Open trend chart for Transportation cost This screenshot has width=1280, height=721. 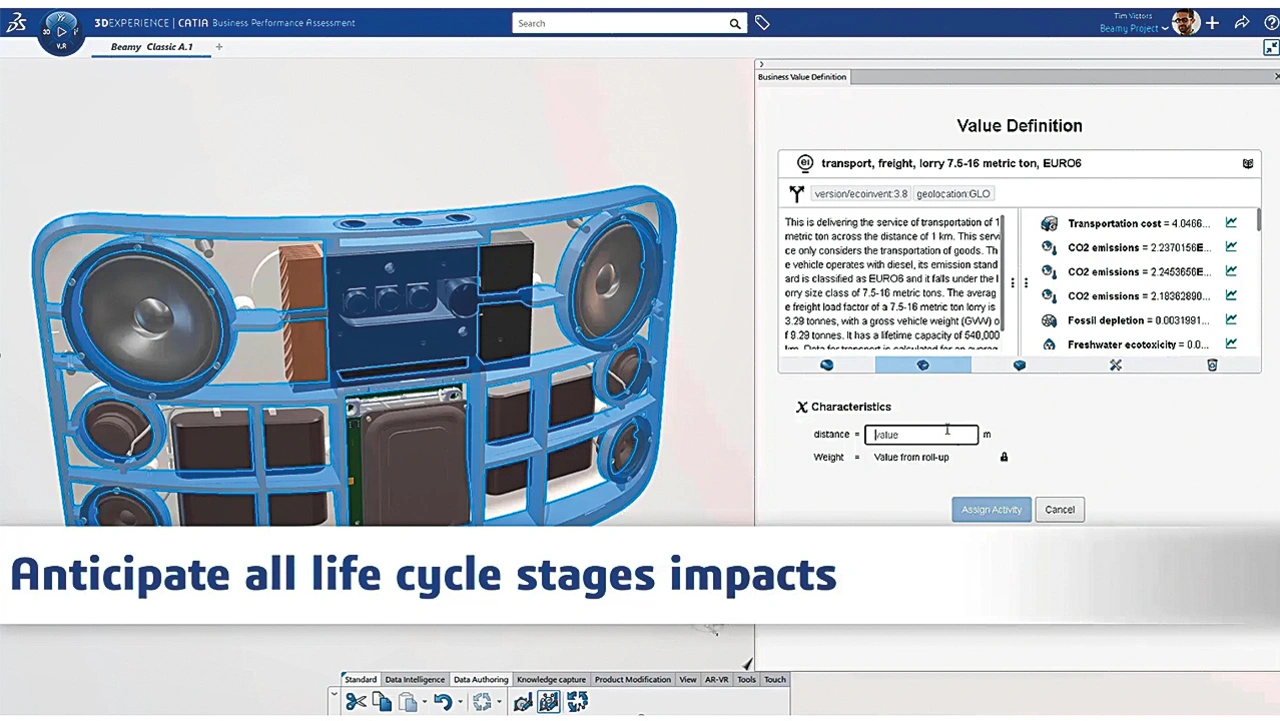point(1231,223)
